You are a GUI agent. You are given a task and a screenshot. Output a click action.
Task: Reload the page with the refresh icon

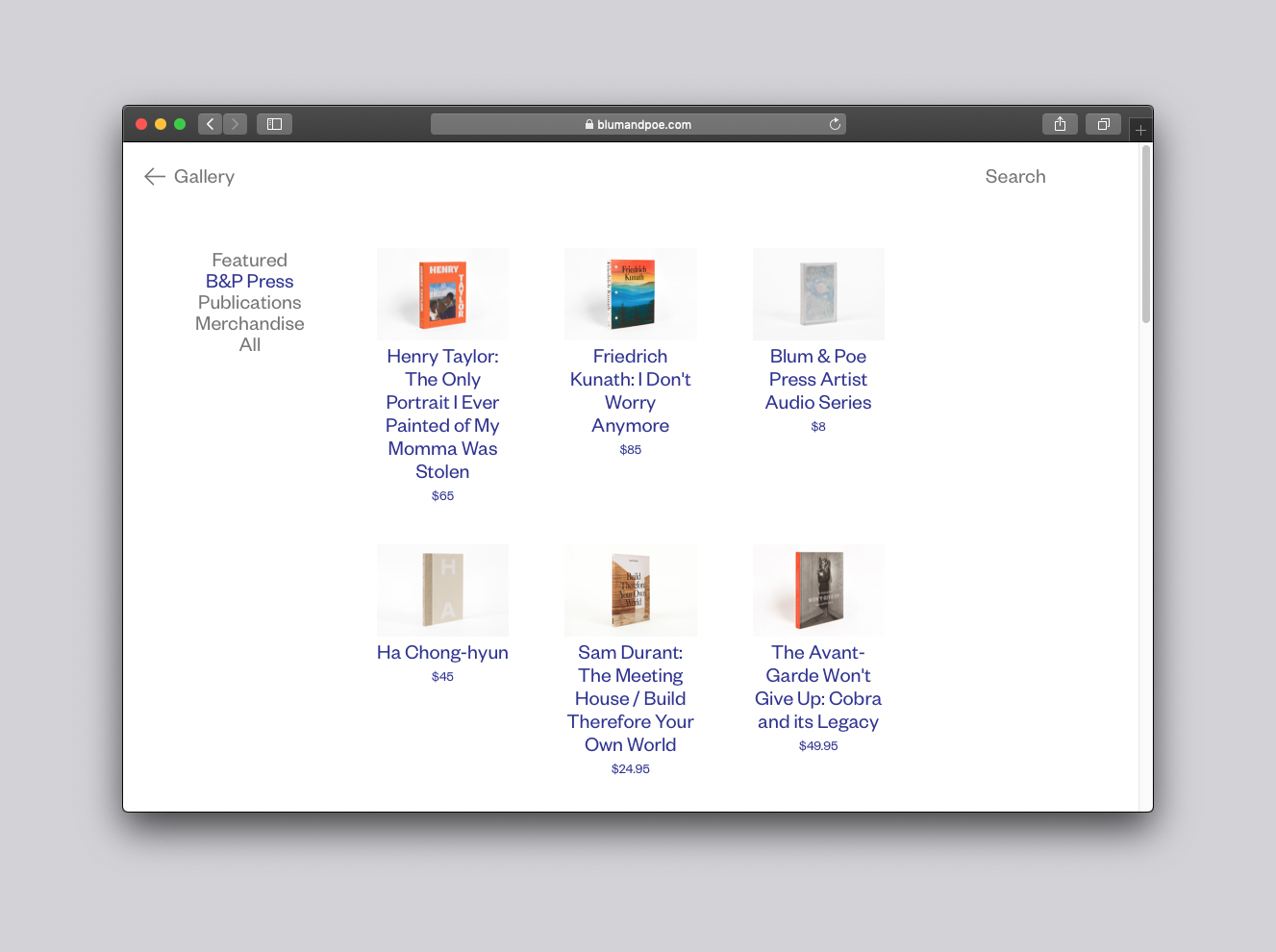coord(835,124)
